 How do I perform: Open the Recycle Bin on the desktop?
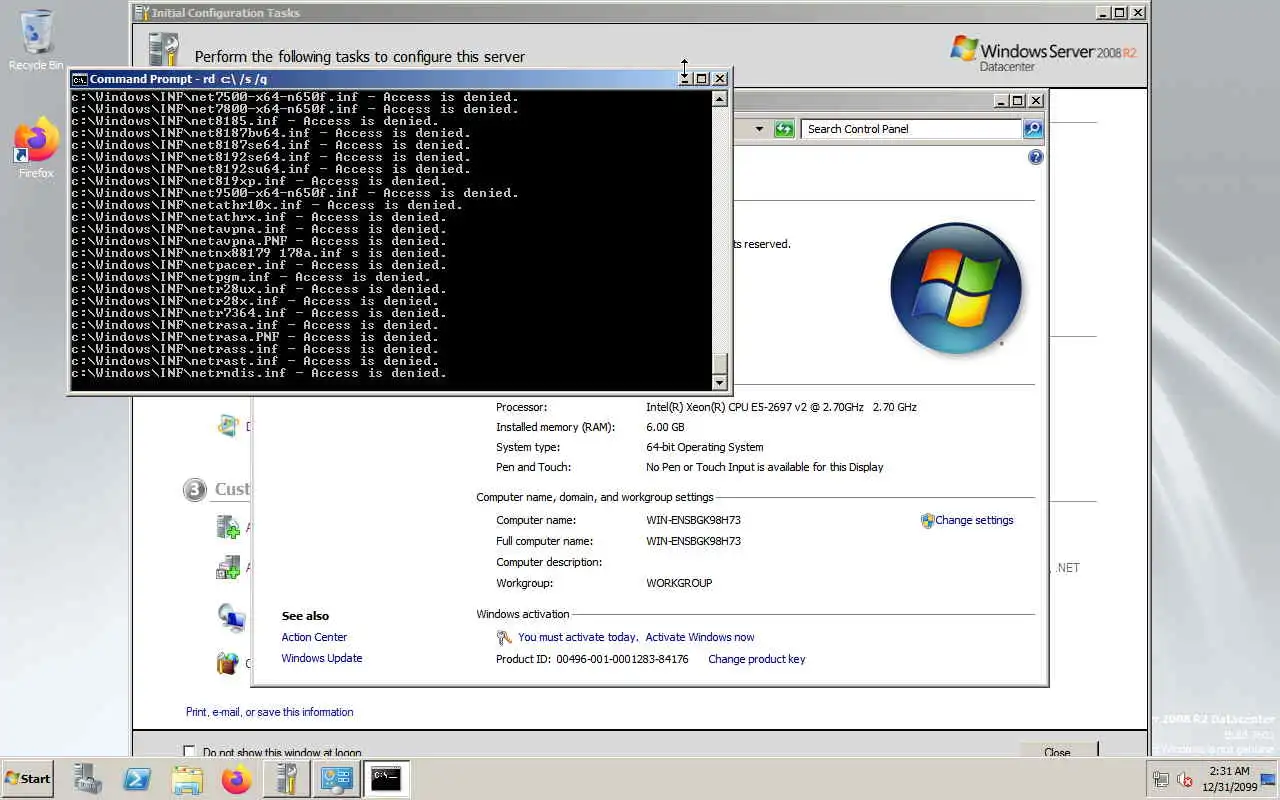coord(36,40)
